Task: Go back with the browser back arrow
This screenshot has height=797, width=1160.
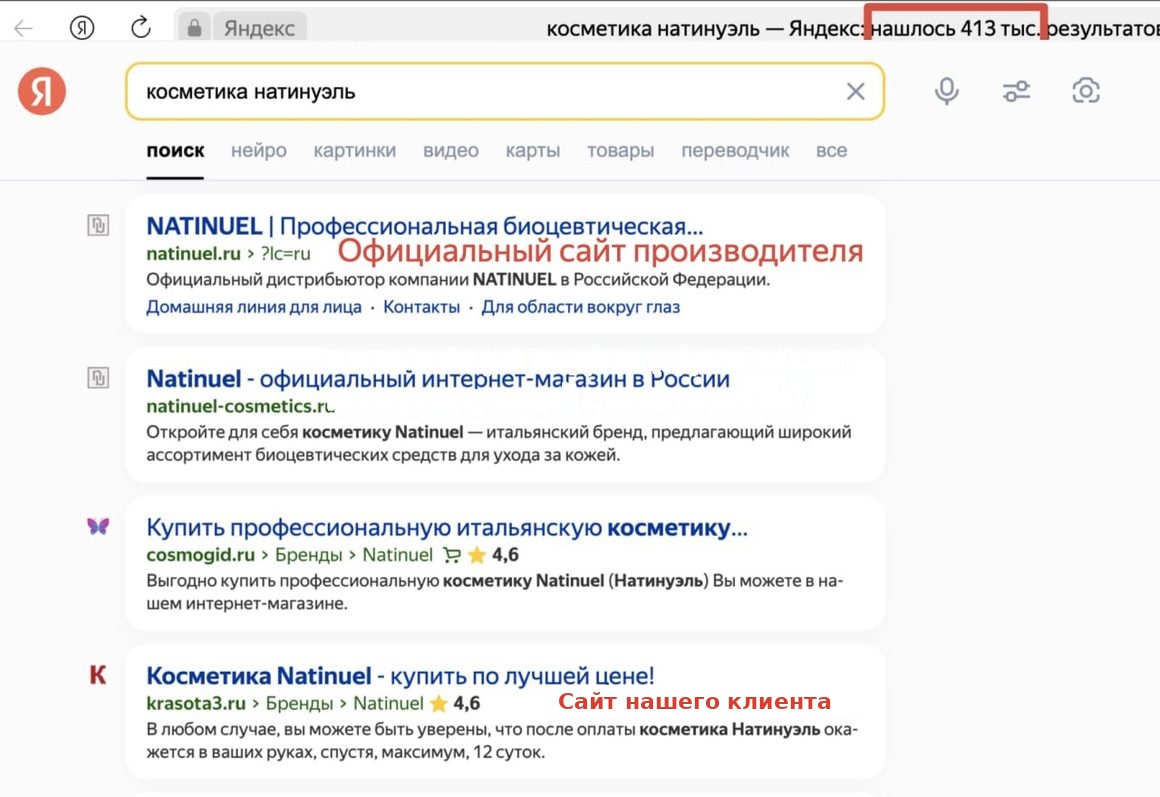Action: [x=24, y=28]
